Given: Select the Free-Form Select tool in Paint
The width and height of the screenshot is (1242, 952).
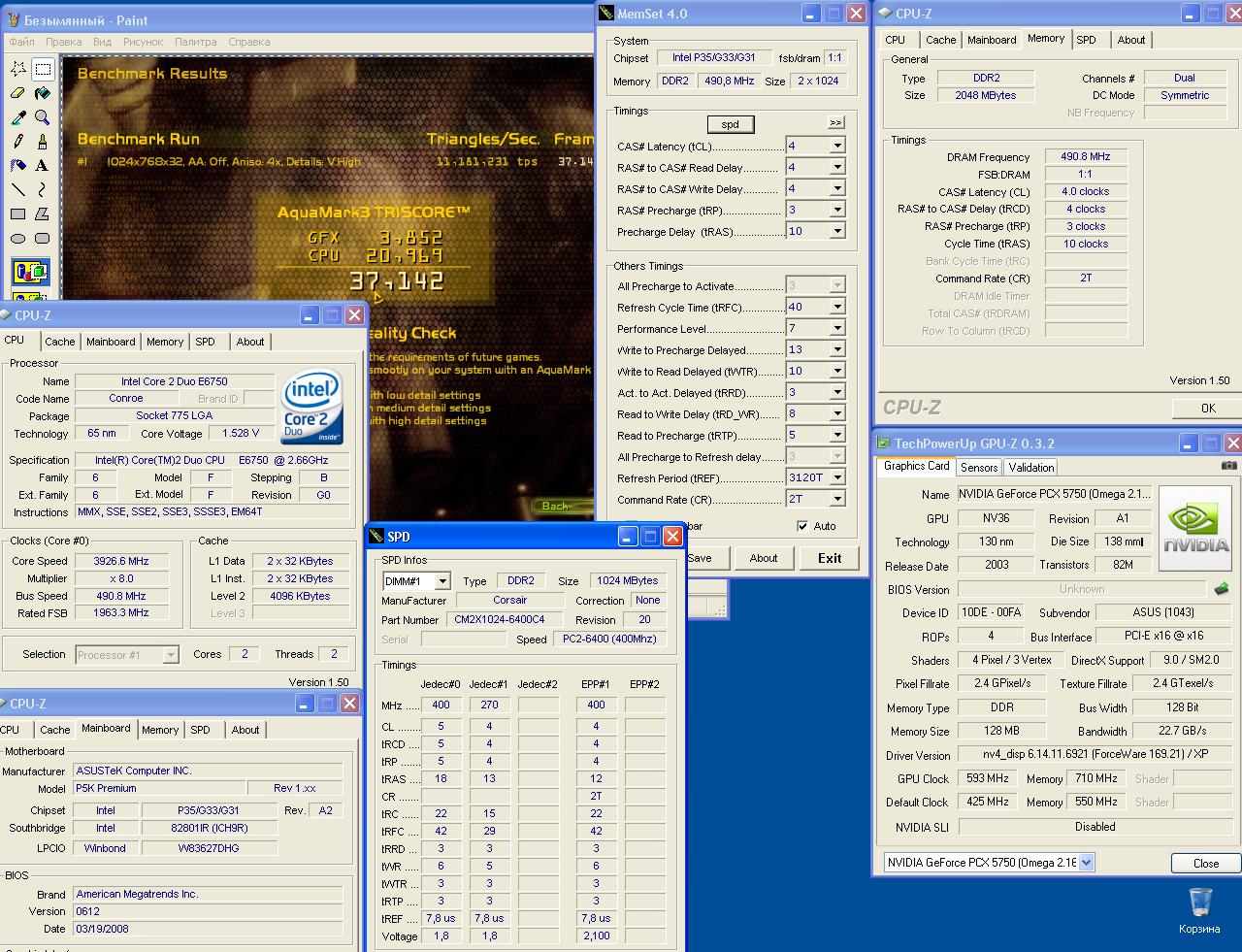Looking at the screenshot, I should [x=18, y=69].
